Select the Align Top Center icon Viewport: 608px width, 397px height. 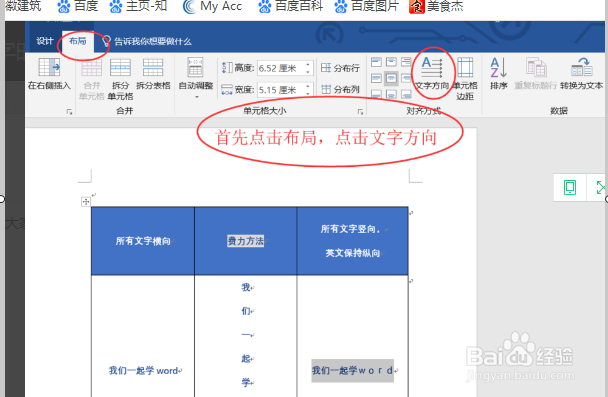(391, 62)
